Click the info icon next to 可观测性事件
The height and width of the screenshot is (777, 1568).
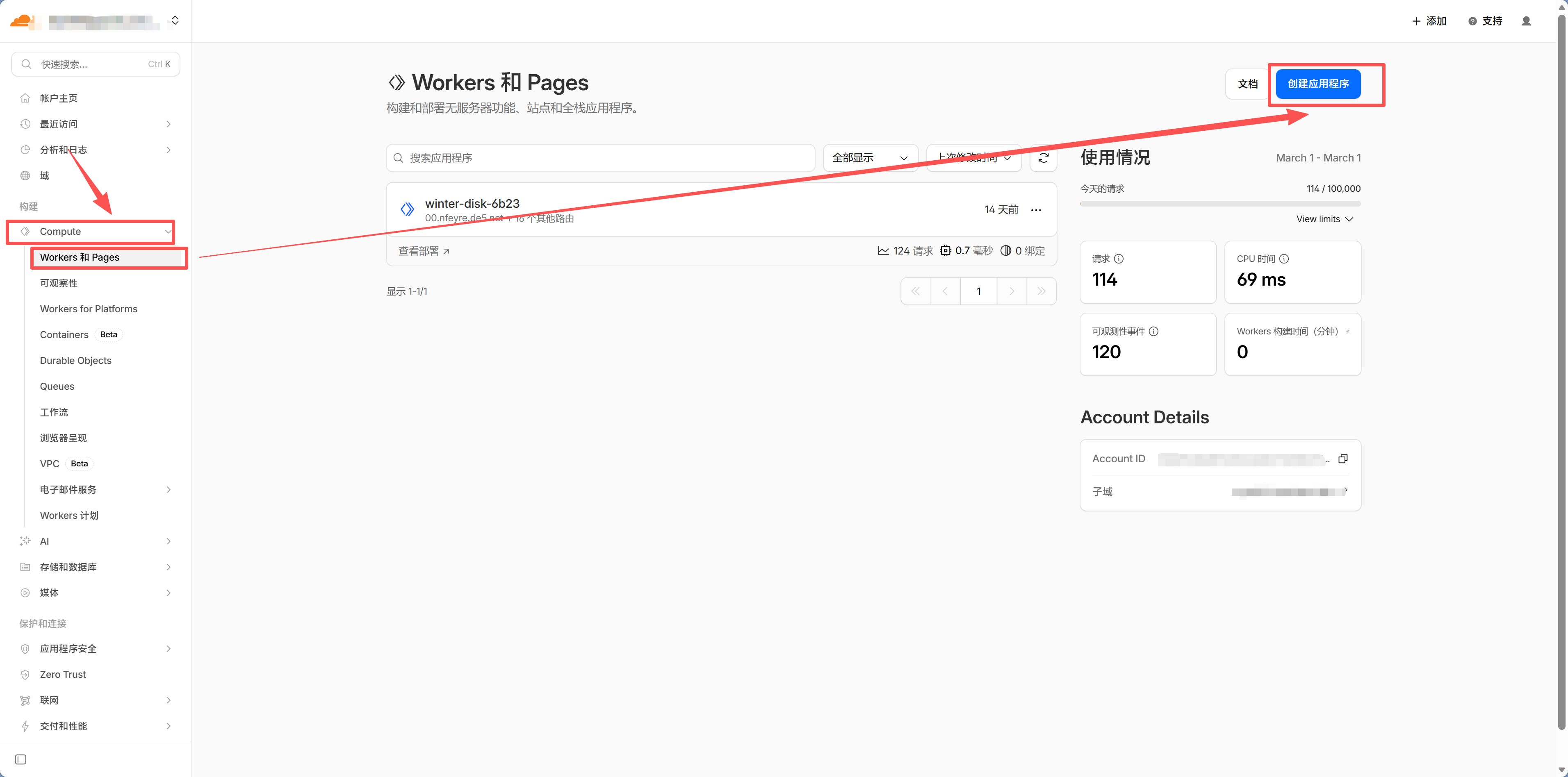1153,331
